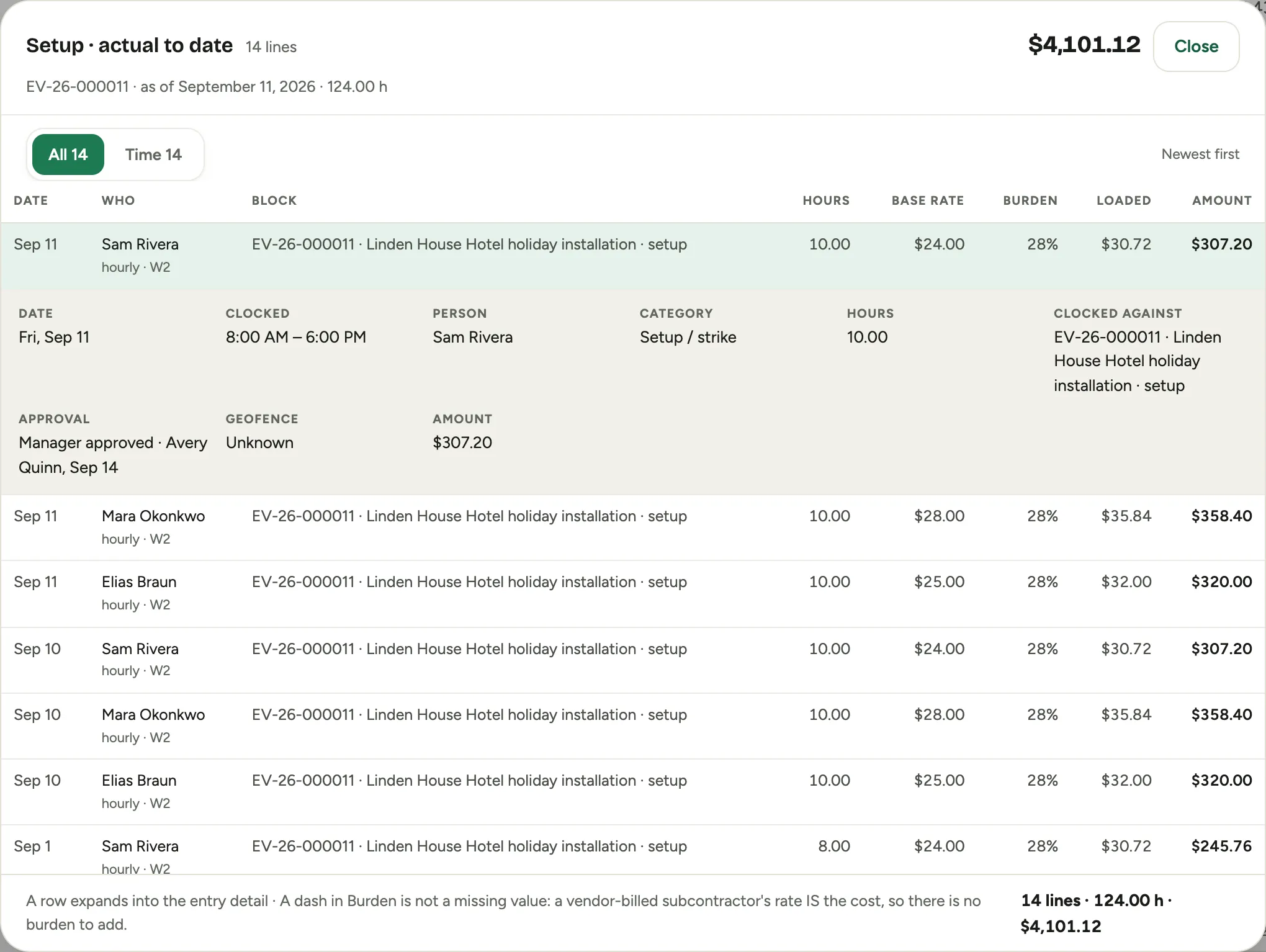Close the Setup actual to date dialog

[1196, 47]
